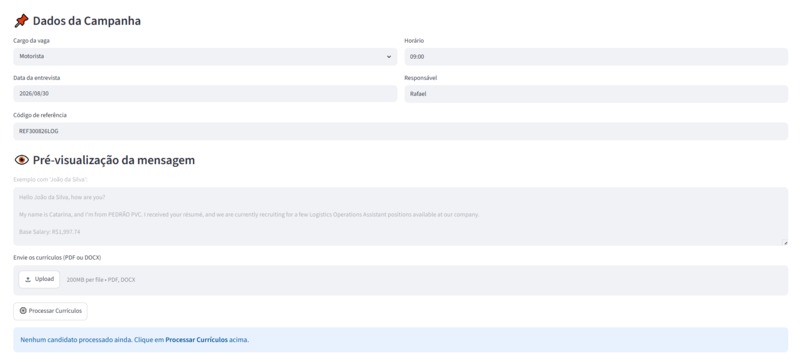Click the Upload button
The image size is (806, 362).
40,279
